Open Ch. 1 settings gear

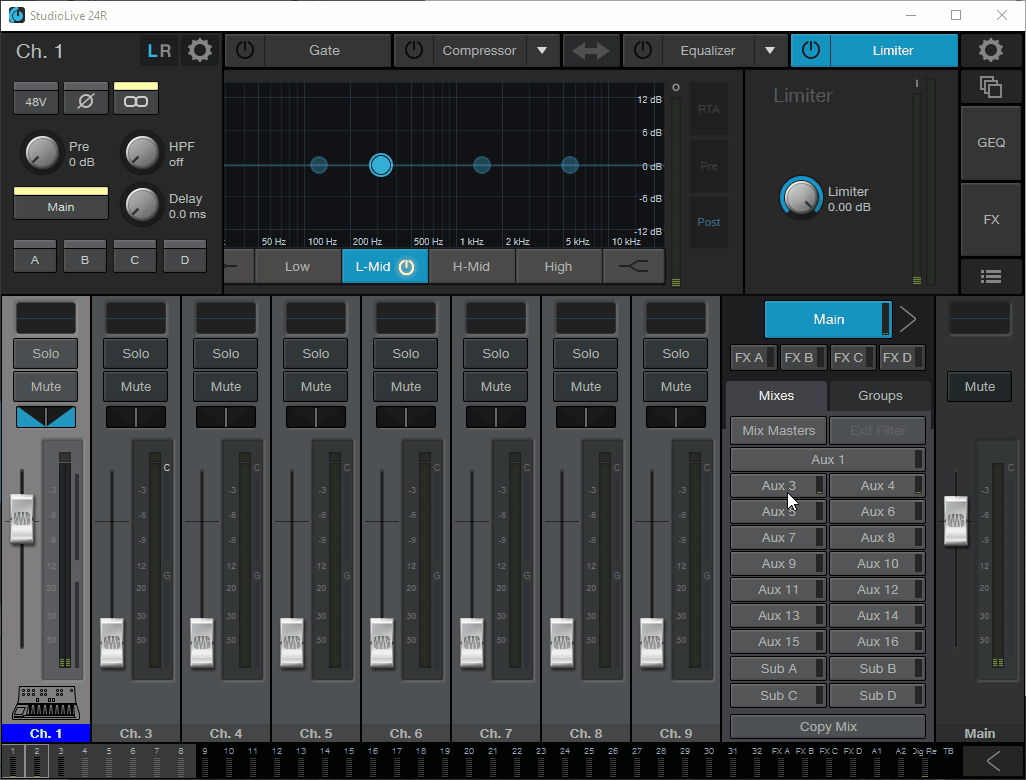(x=200, y=51)
